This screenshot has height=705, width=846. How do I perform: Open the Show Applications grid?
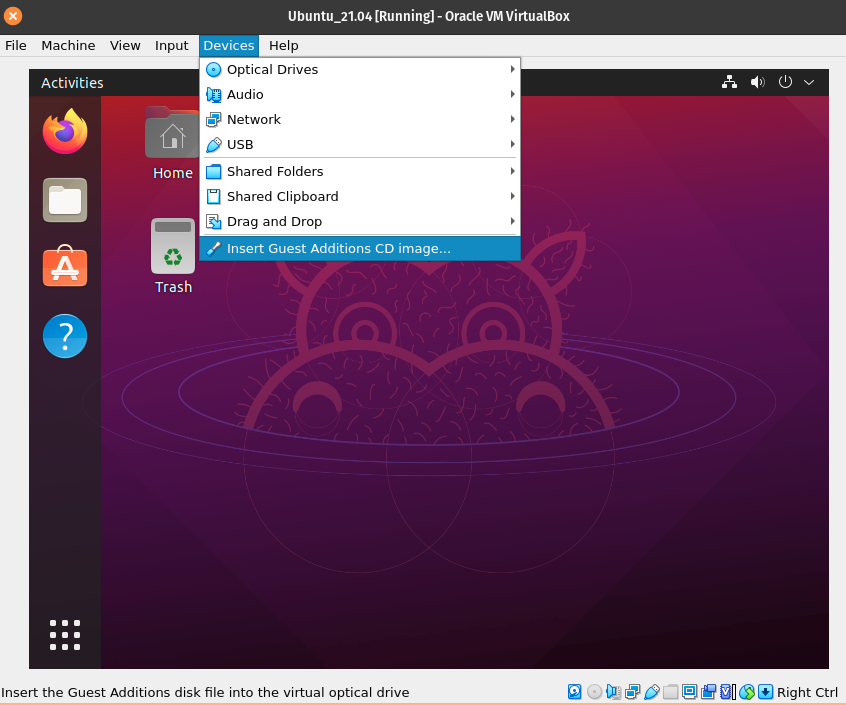(65, 634)
